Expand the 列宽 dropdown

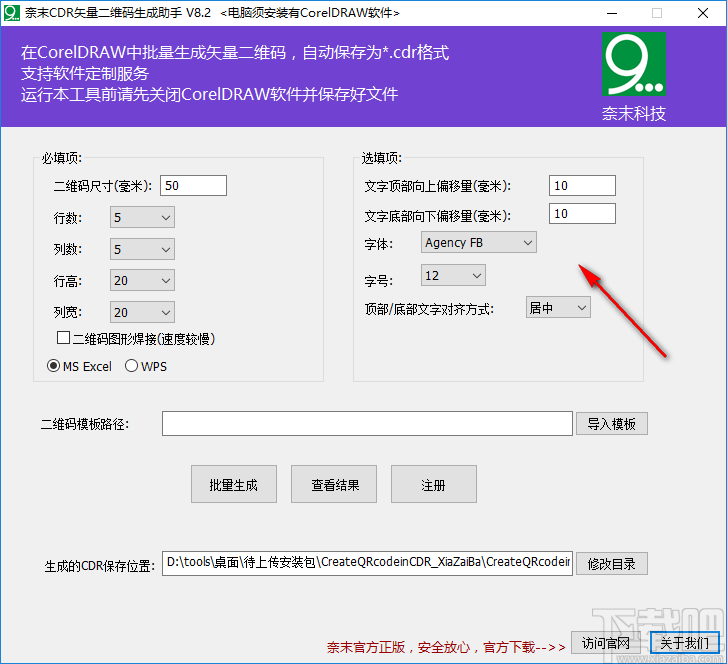click(142, 313)
